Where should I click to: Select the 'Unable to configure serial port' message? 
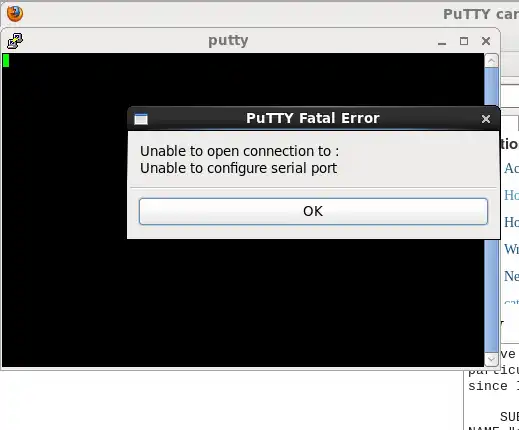238,168
